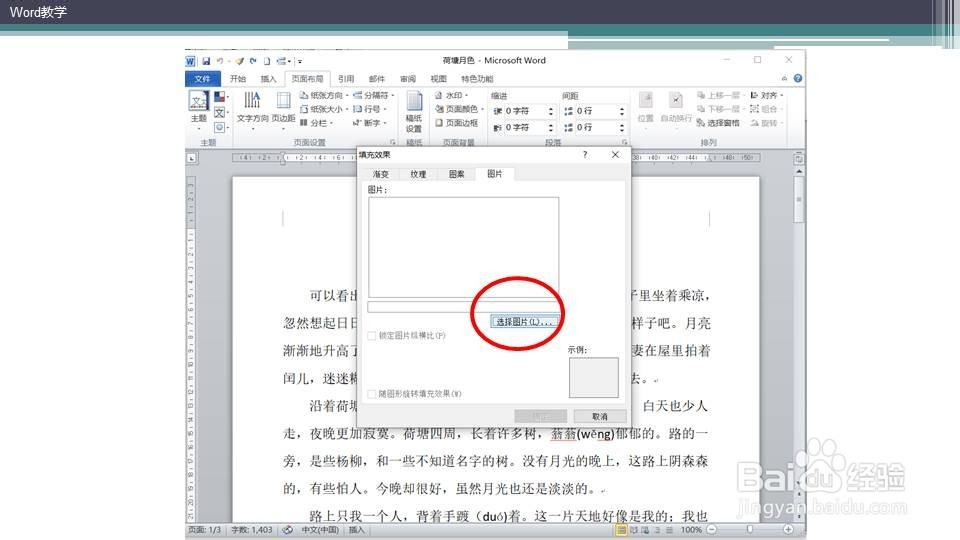Click the Insert (插入) mode in status bar

click(356, 530)
